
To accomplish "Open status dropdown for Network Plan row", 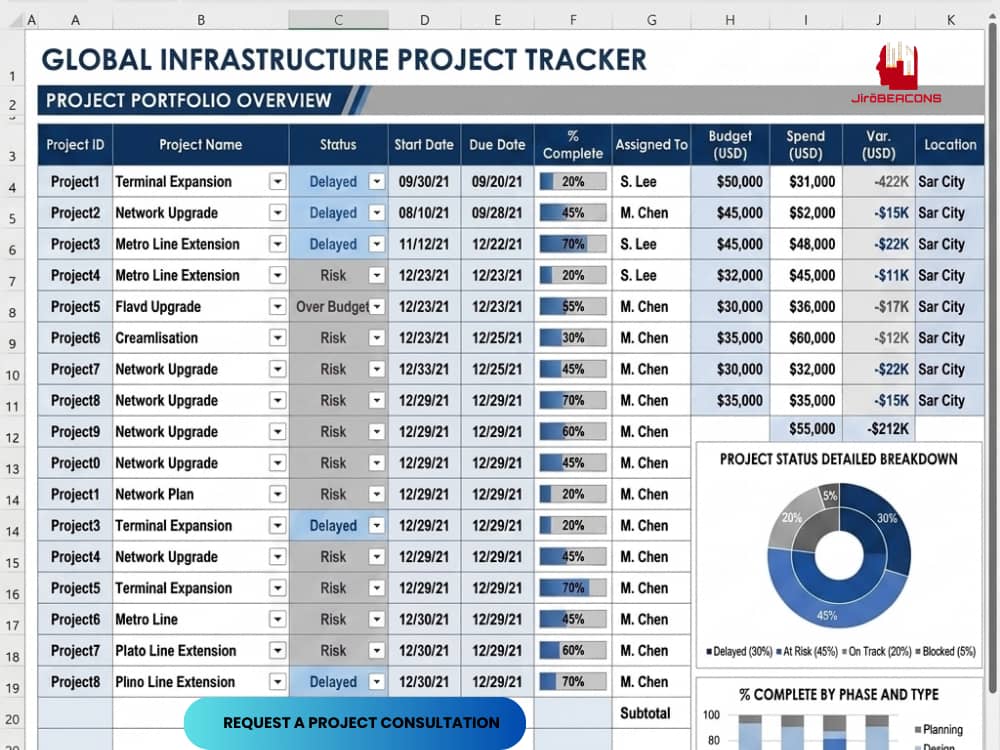I will click(x=377, y=494).
